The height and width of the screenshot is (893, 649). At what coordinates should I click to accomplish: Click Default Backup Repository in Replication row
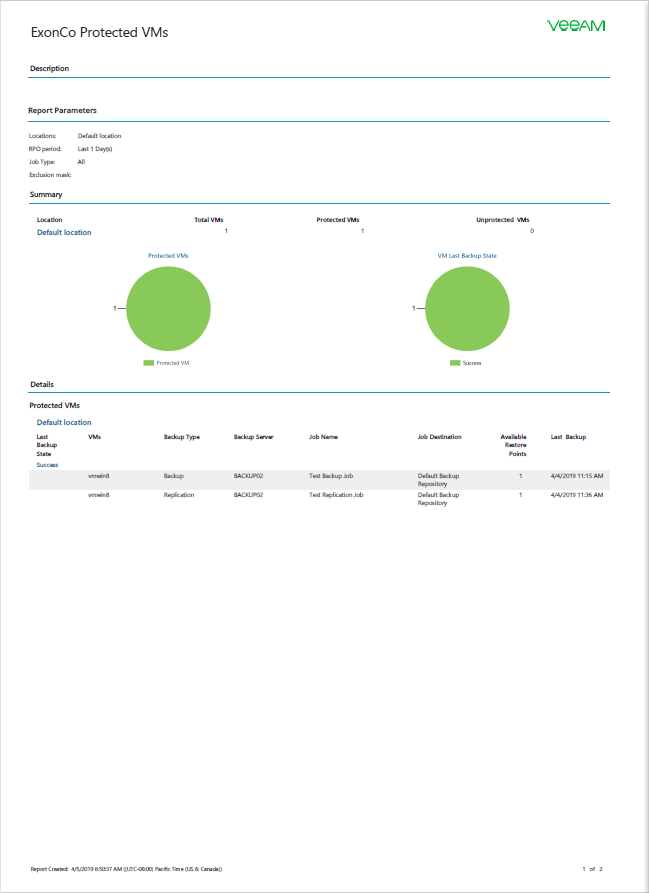[x=438, y=499]
